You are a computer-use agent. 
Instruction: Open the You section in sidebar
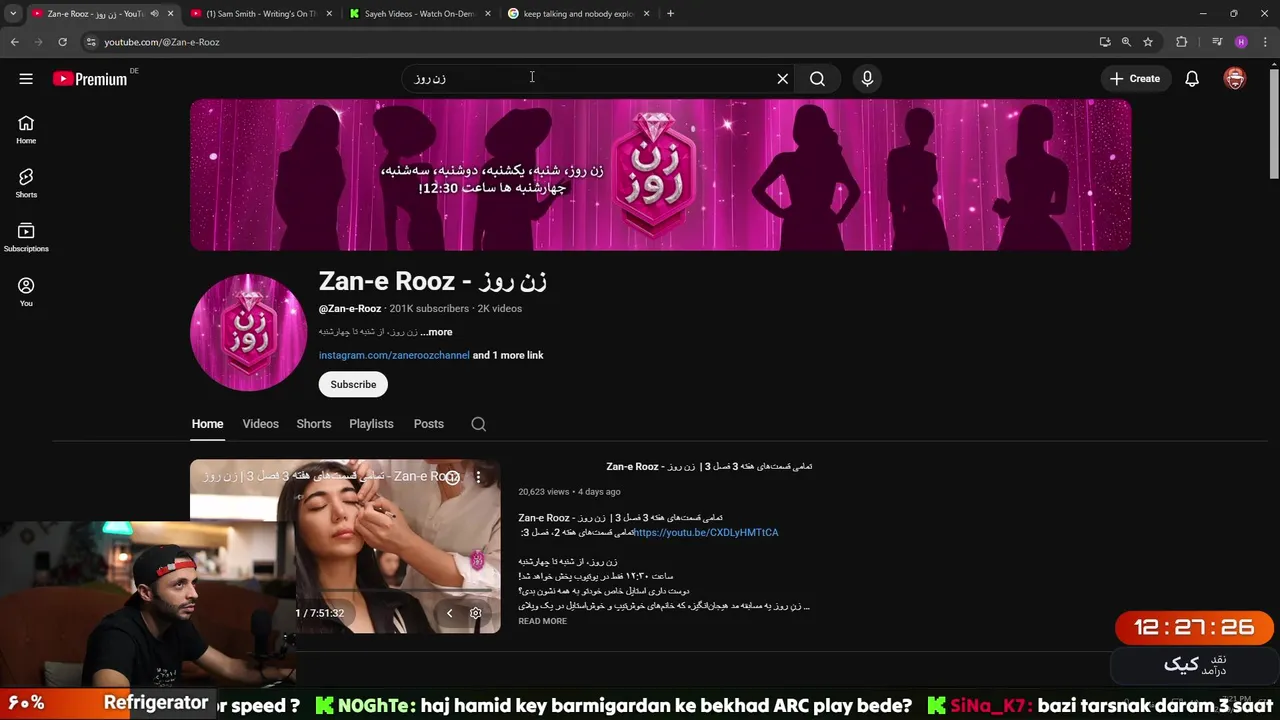(26, 292)
